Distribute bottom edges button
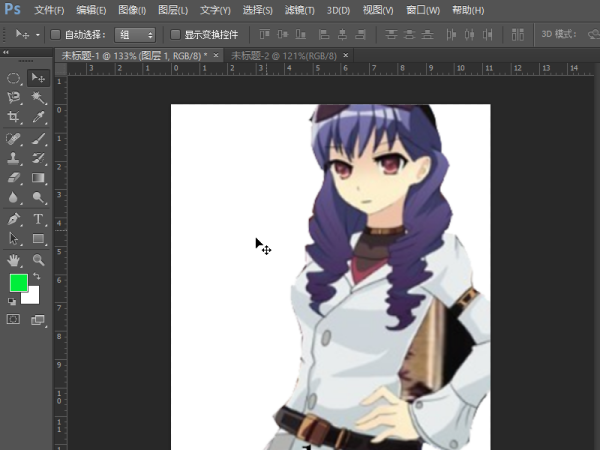The height and width of the screenshot is (450, 600). pos(427,34)
